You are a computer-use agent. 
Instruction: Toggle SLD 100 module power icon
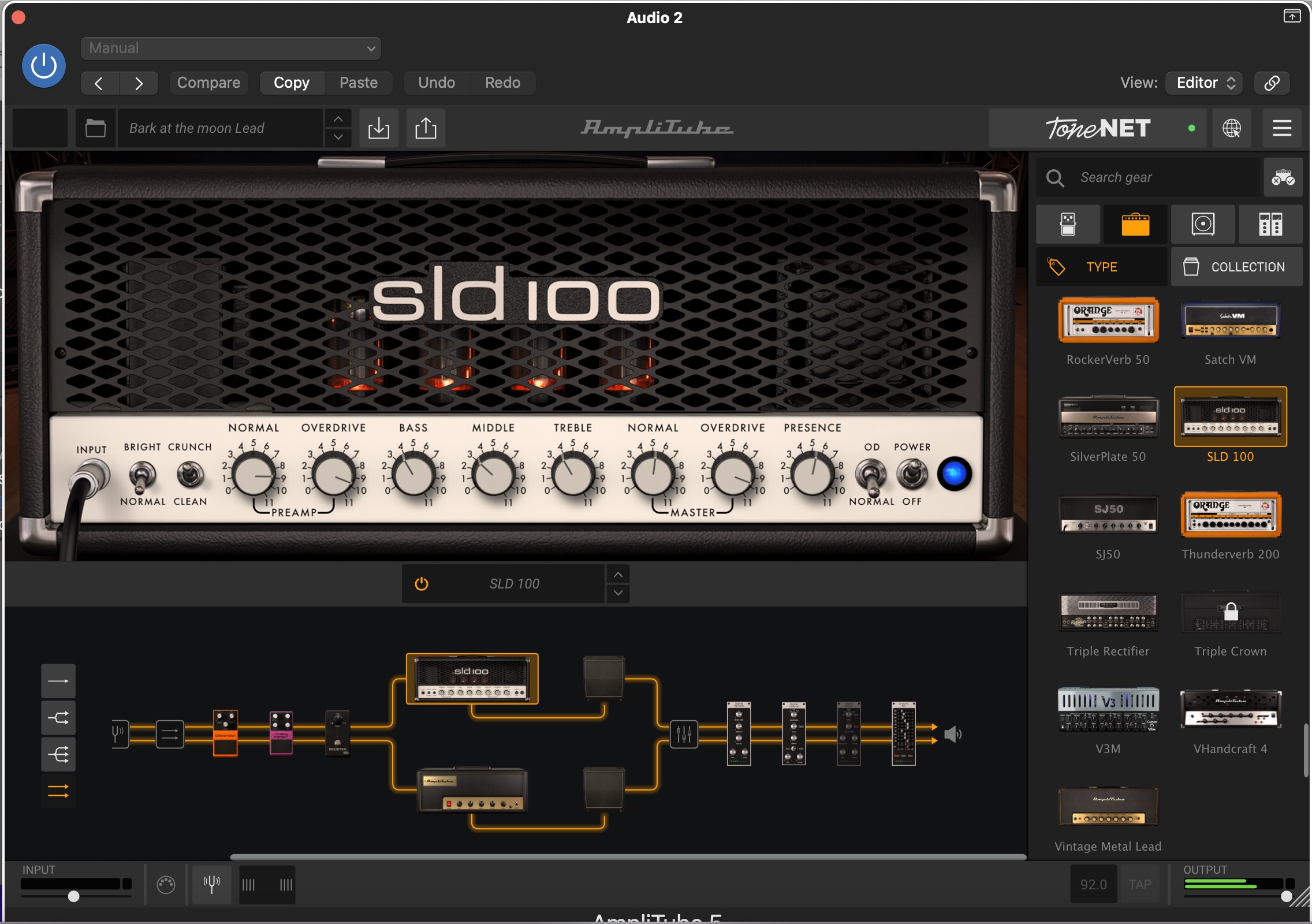click(422, 584)
